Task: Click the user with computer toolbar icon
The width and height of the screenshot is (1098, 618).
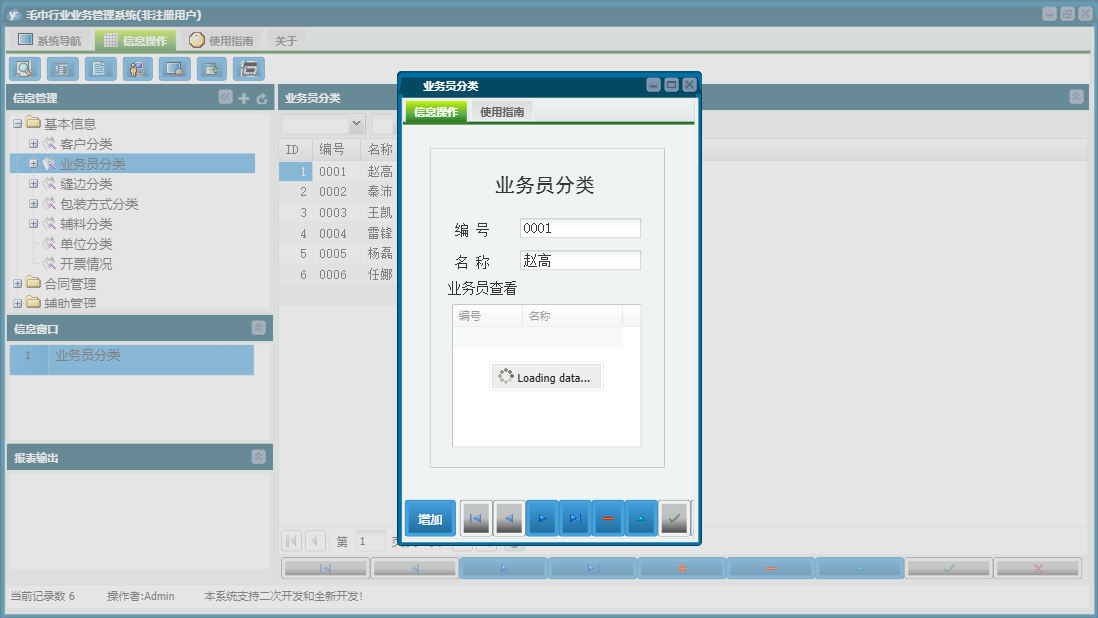Action: pos(137,69)
